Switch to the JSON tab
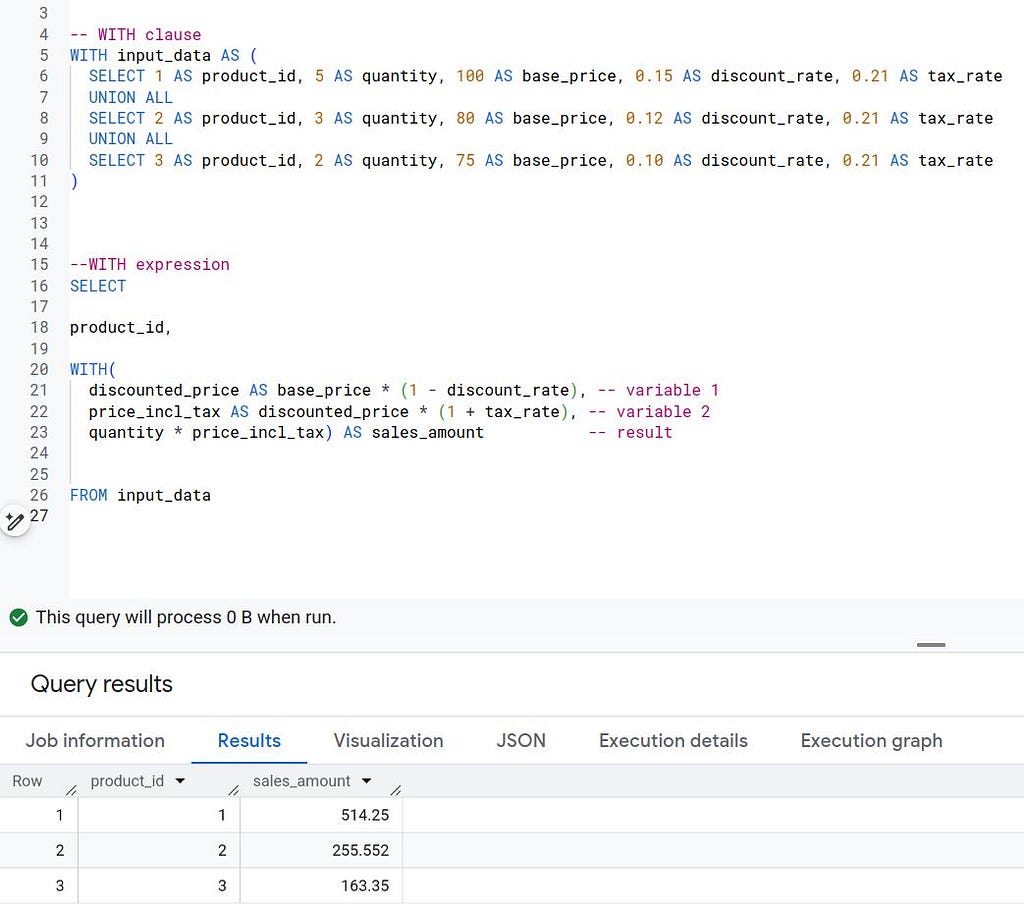 [x=521, y=741]
